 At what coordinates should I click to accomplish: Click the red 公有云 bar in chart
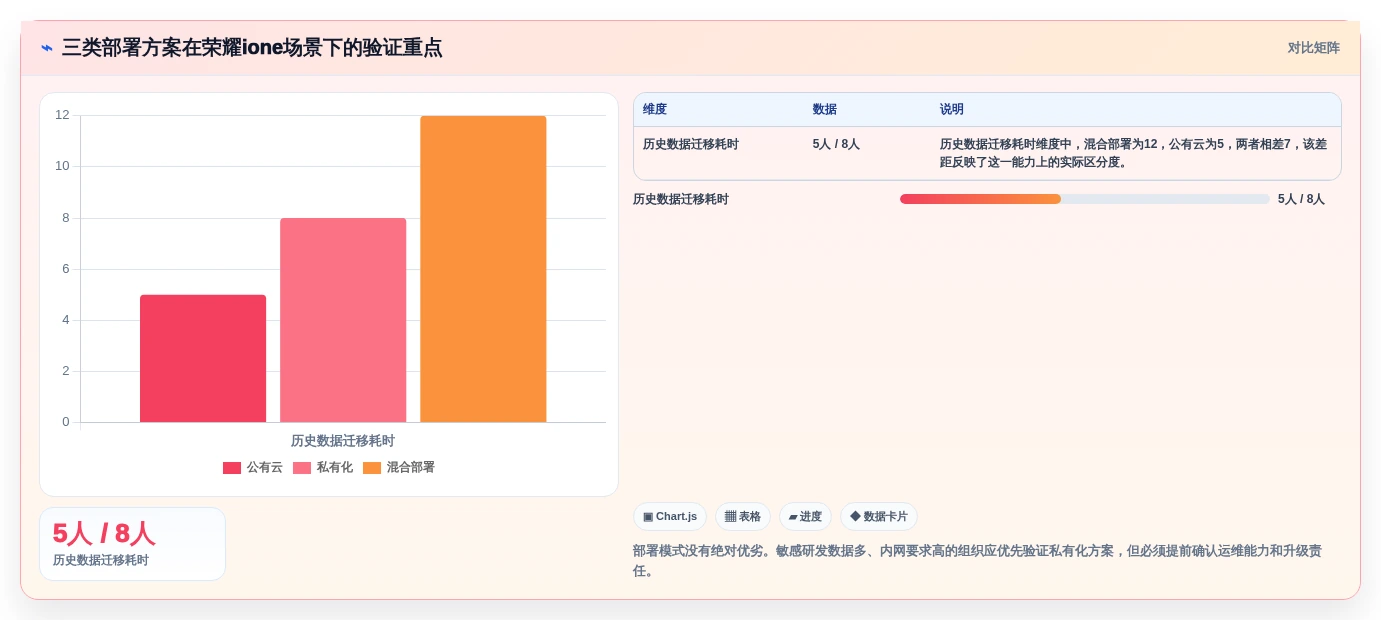tap(203, 358)
